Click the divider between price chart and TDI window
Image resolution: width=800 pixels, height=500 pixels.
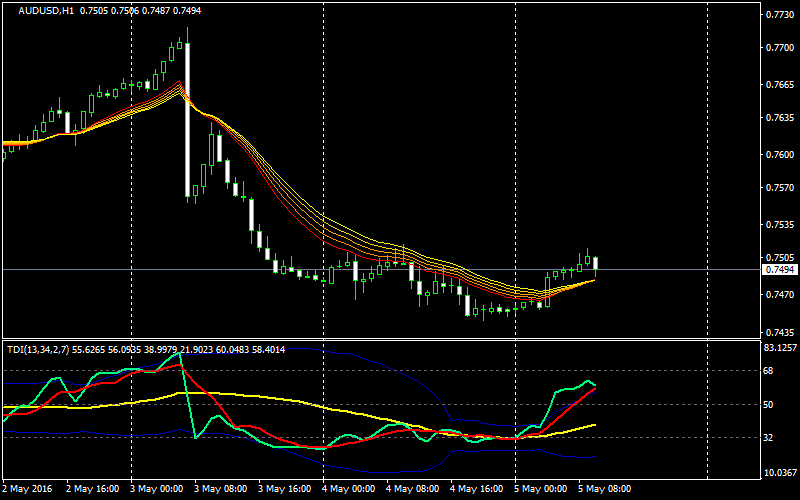coord(380,339)
